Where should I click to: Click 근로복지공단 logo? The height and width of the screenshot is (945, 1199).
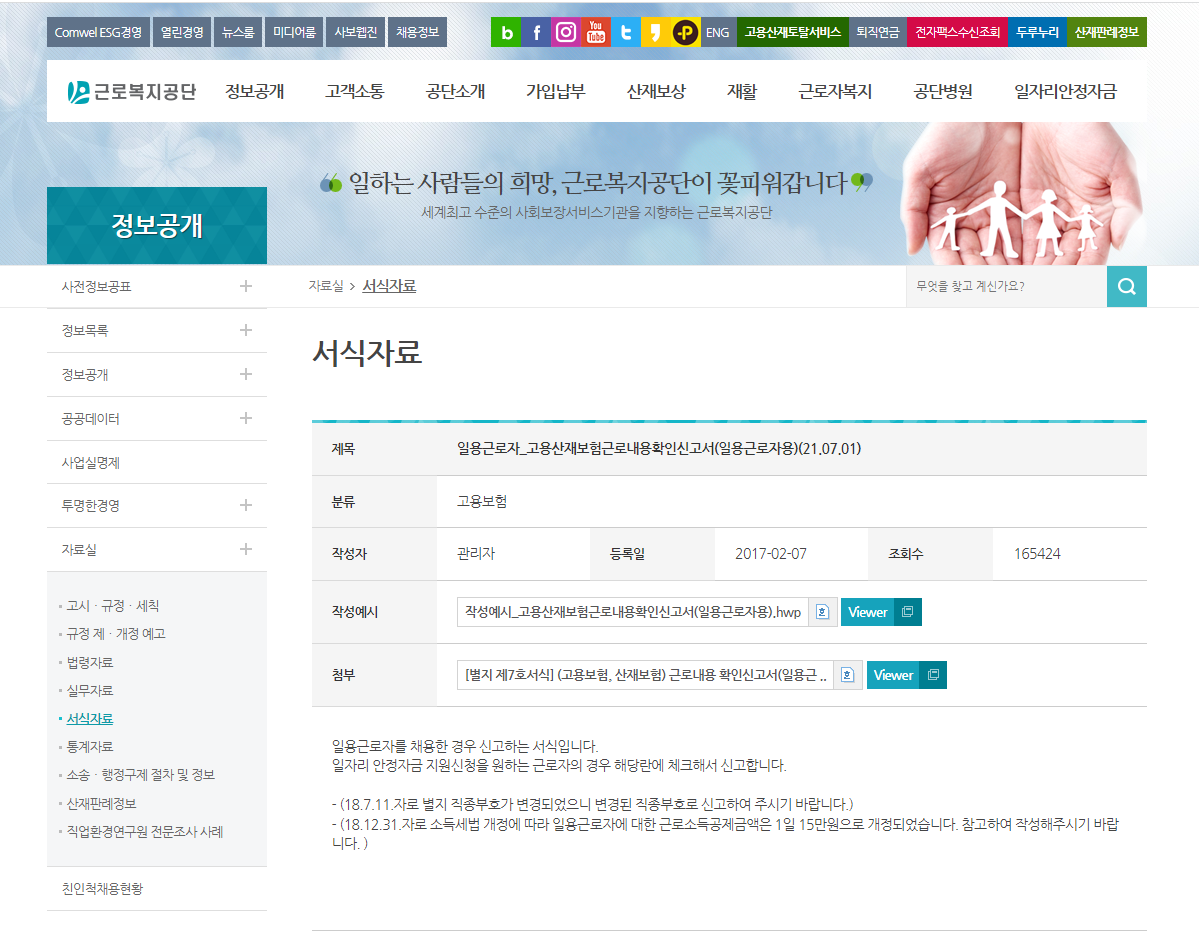[132, 92]
